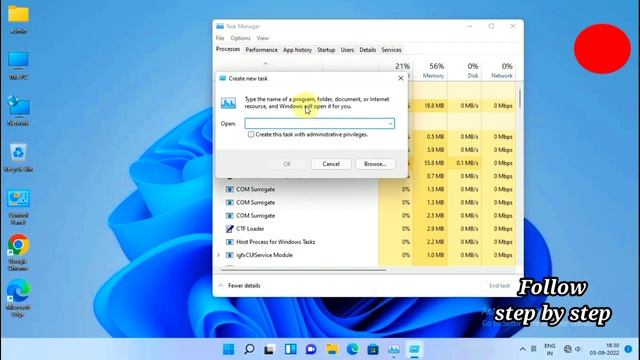
Task: Click Cancel in Create new task dialog
Action: tap(331, 164)
